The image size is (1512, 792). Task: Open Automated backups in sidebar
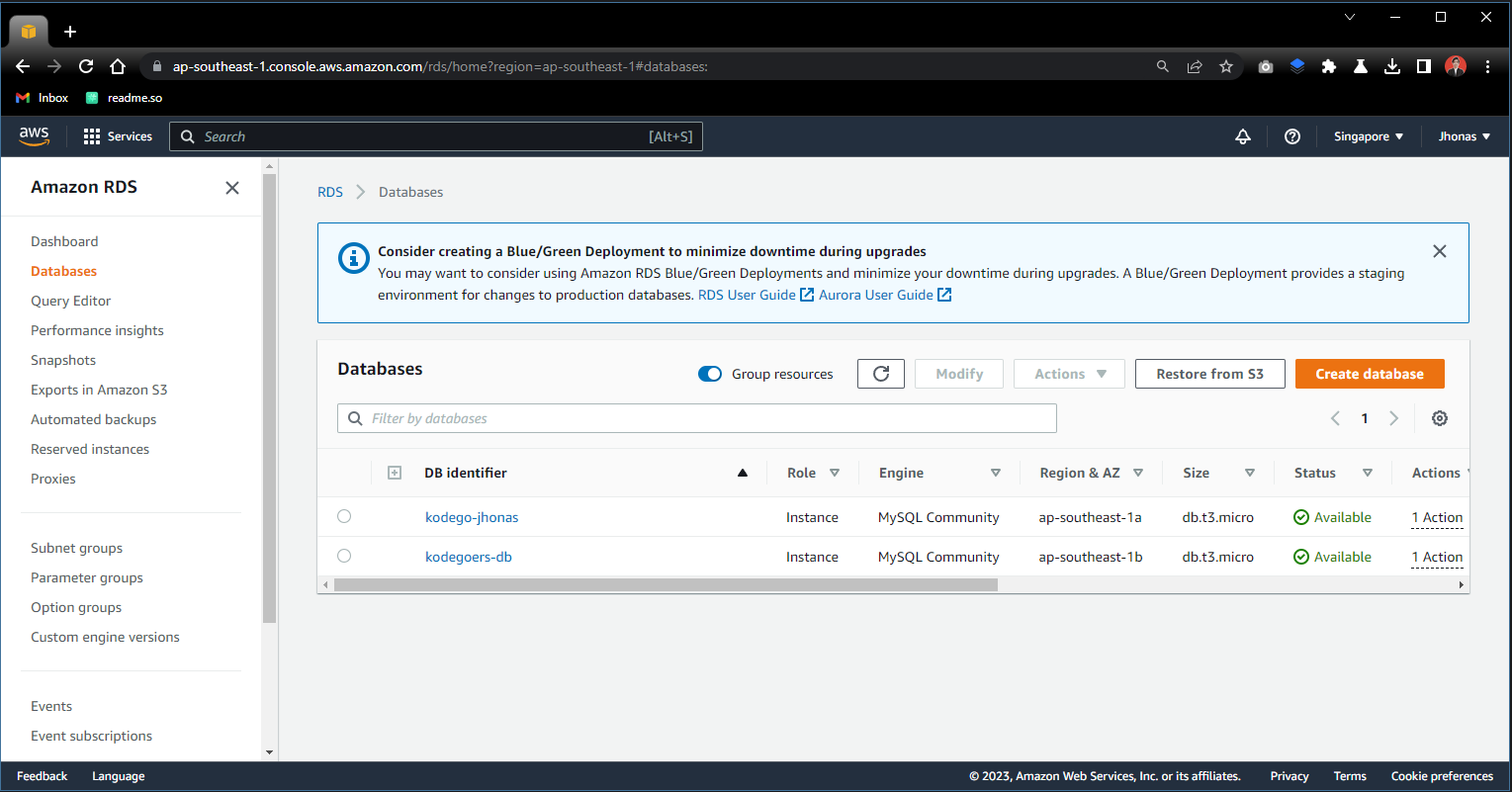[x=94, y=419]
